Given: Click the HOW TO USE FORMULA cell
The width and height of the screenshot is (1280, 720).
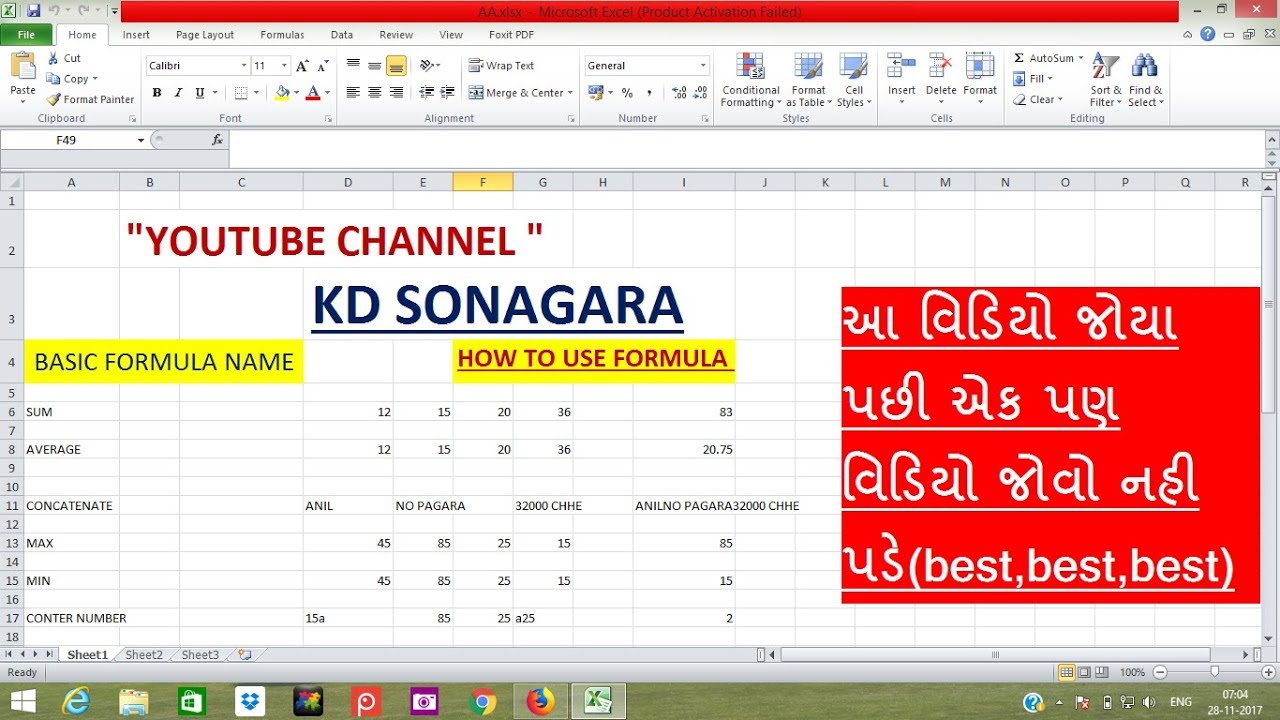Looking at the screenshot, I should (594, 362).
